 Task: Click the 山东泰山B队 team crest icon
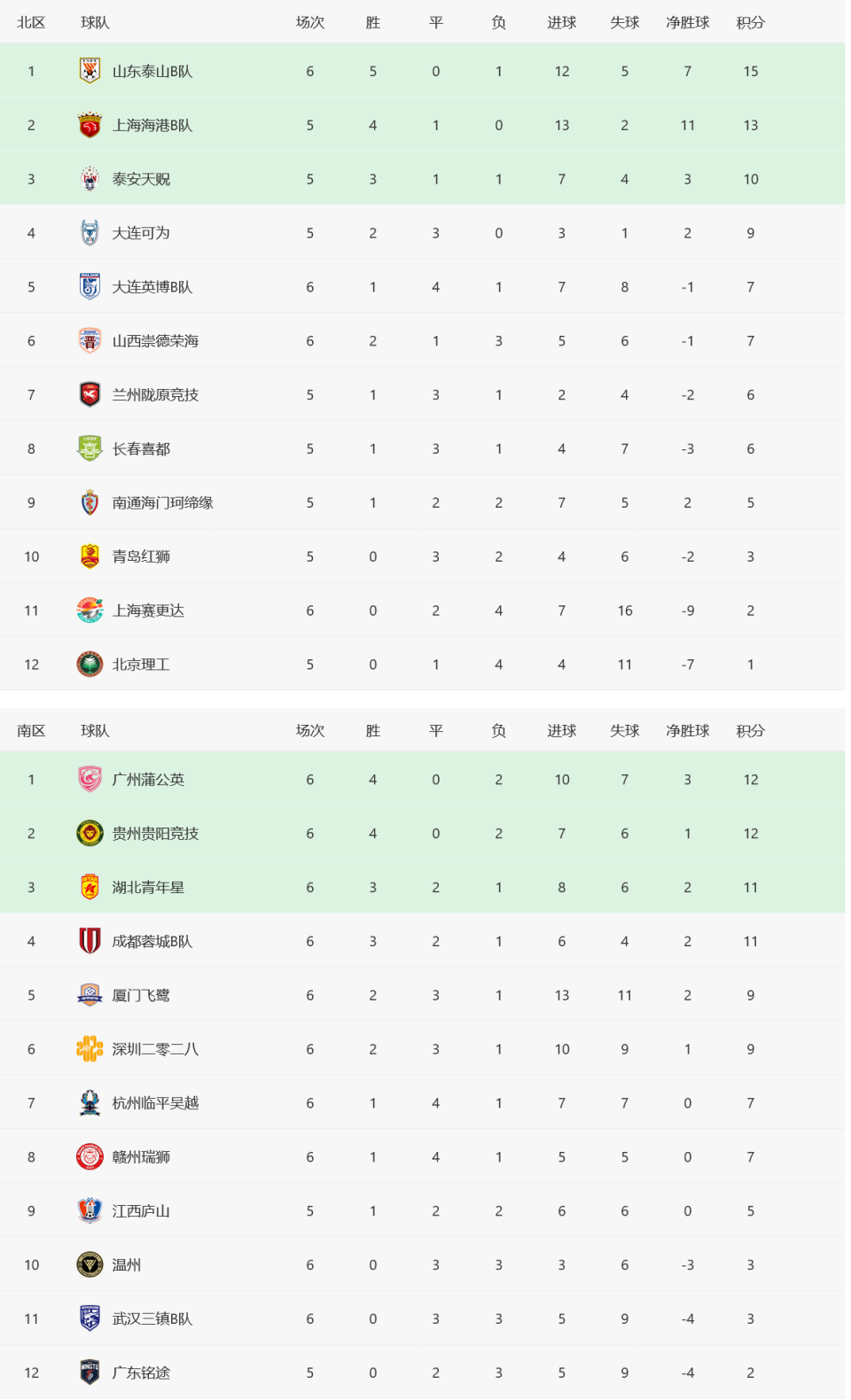[x=90, y=71]
